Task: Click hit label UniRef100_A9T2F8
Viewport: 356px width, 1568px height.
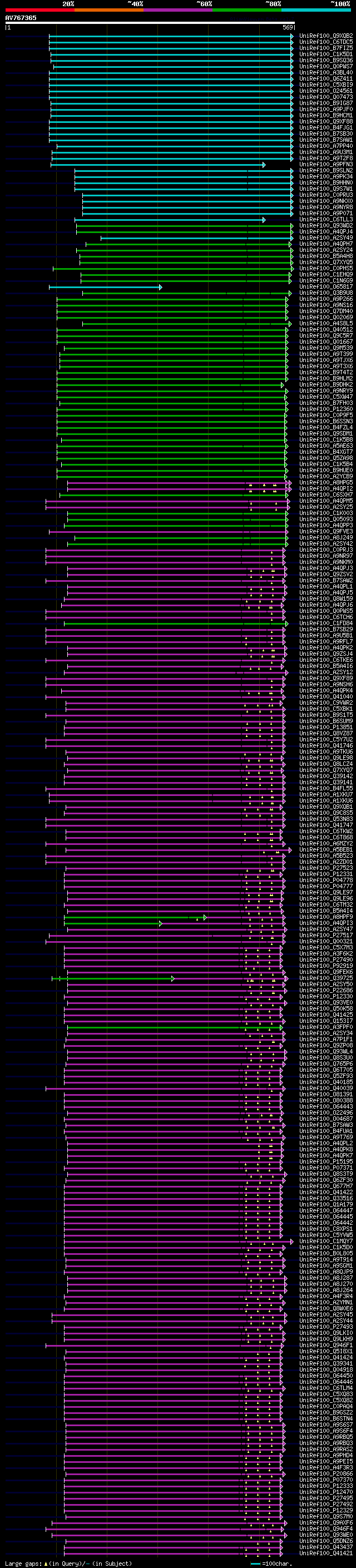Action: click(x=326, y=159)
